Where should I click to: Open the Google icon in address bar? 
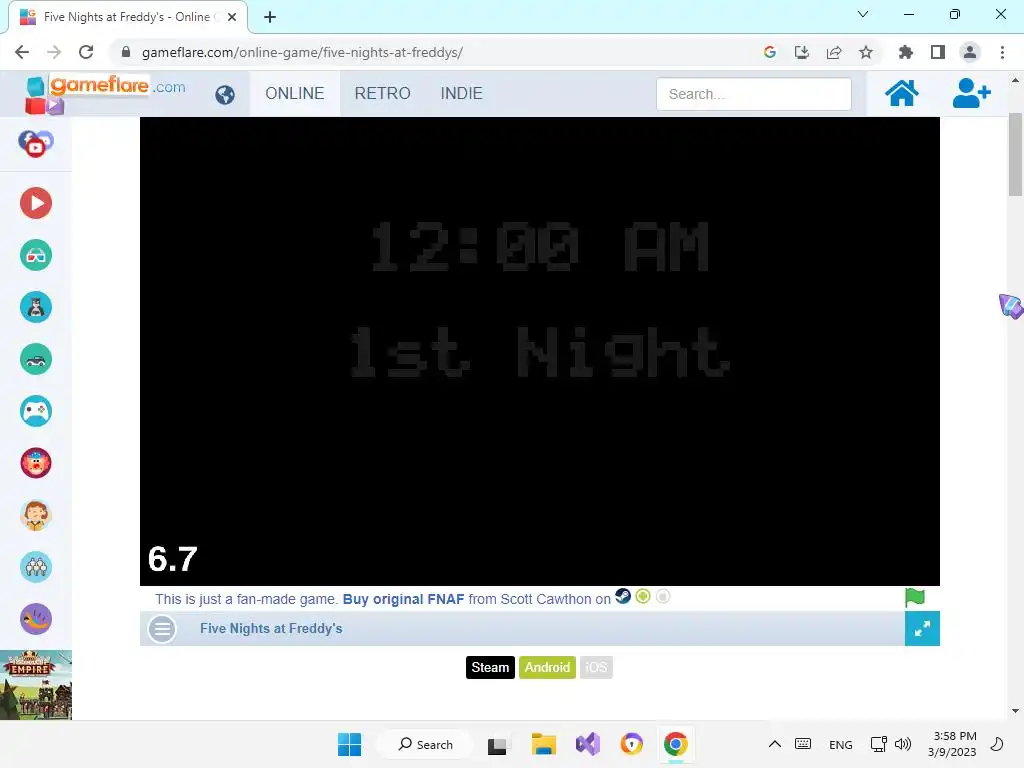click(770, 52)
